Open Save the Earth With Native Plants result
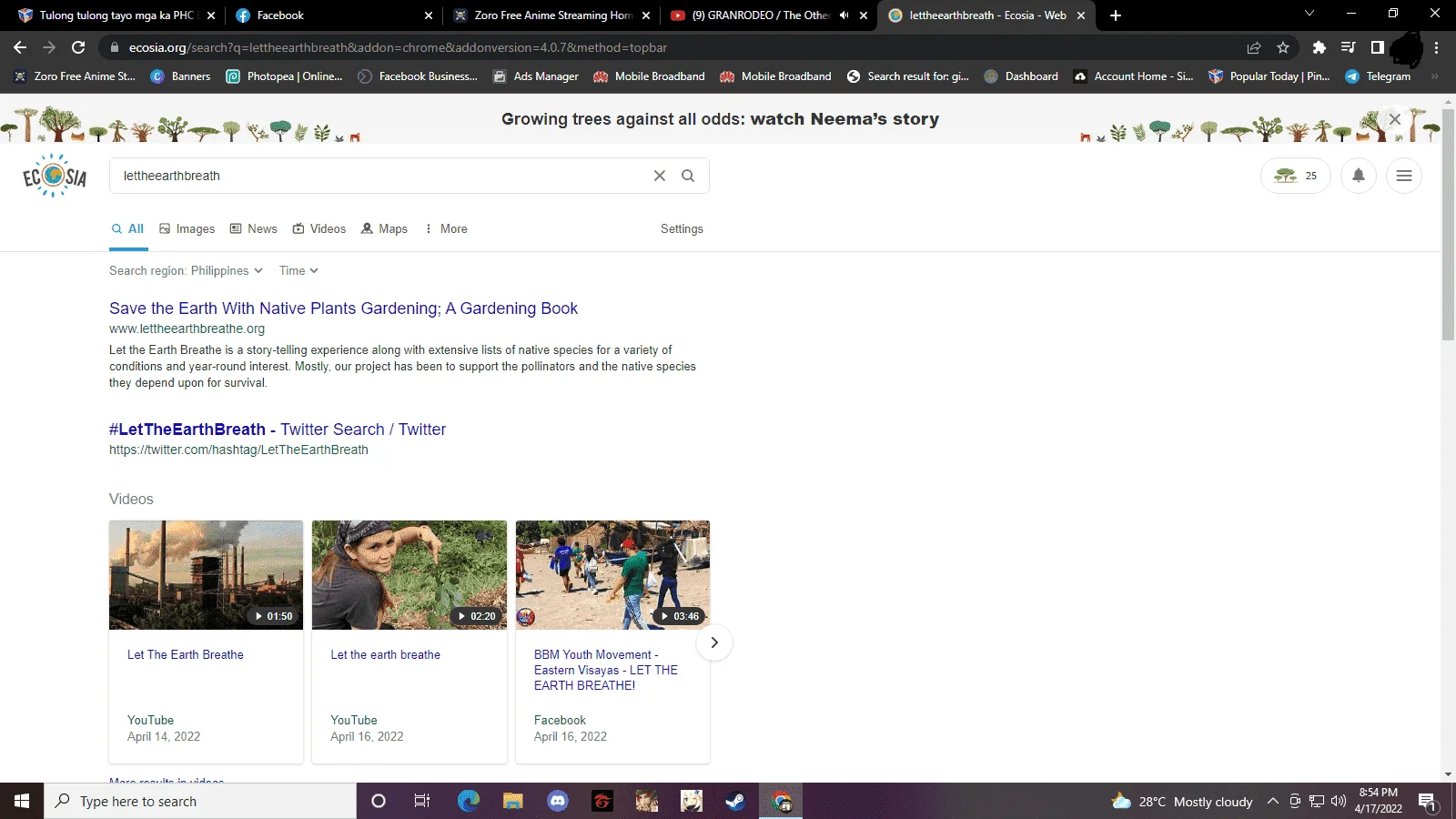Image resolution: width=1456 pixels, height=819 pixels. coord(343,308)
